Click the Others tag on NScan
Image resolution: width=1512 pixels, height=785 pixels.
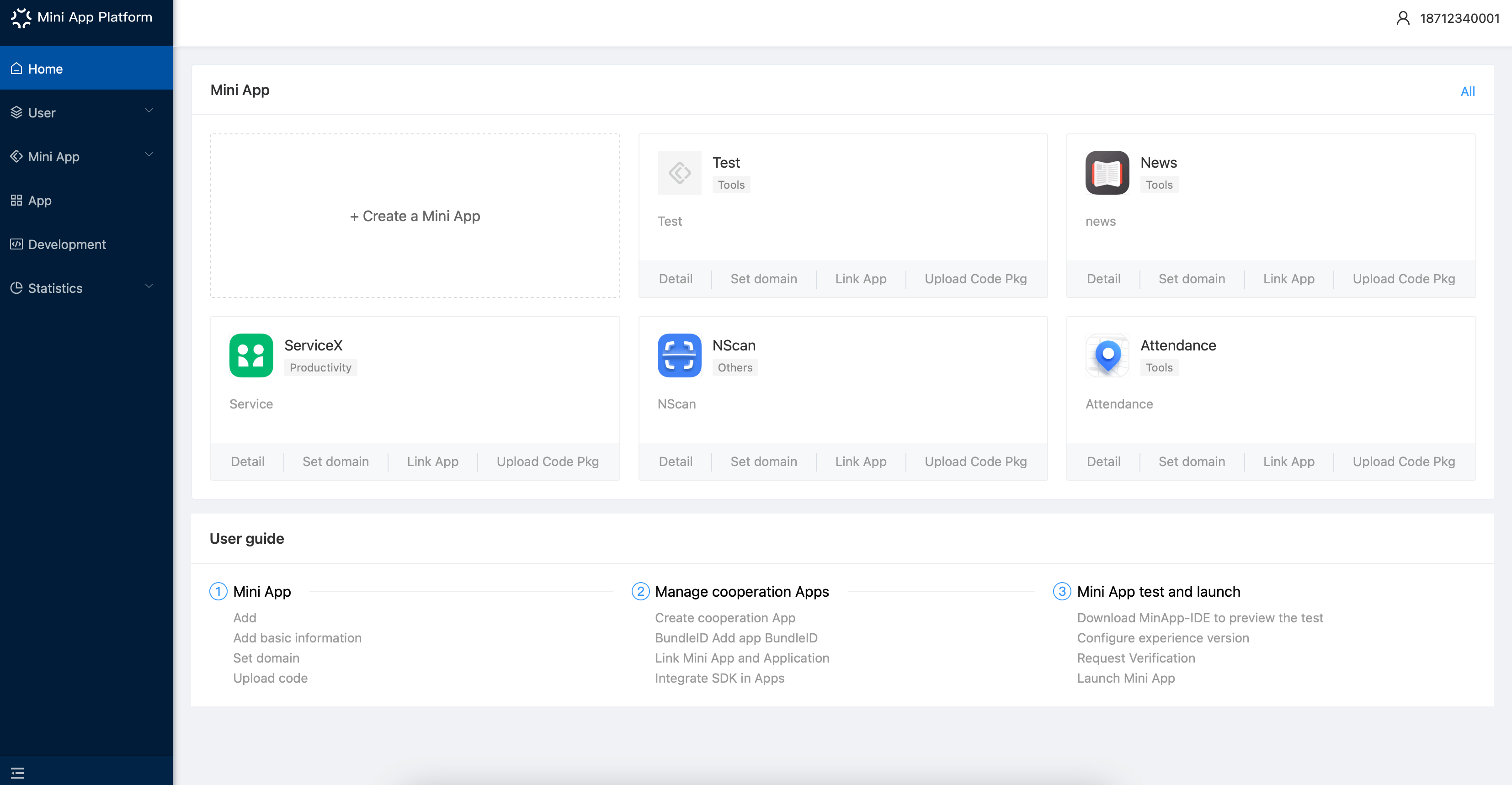point(735,367)
